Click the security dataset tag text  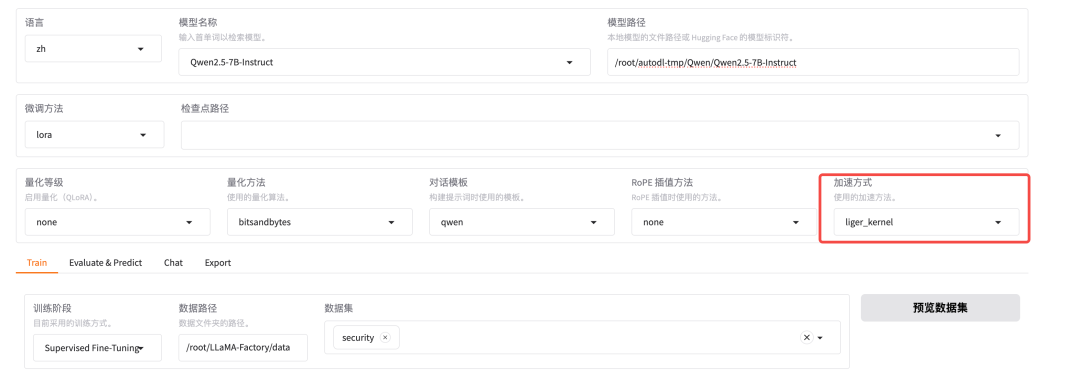point(358,338)
